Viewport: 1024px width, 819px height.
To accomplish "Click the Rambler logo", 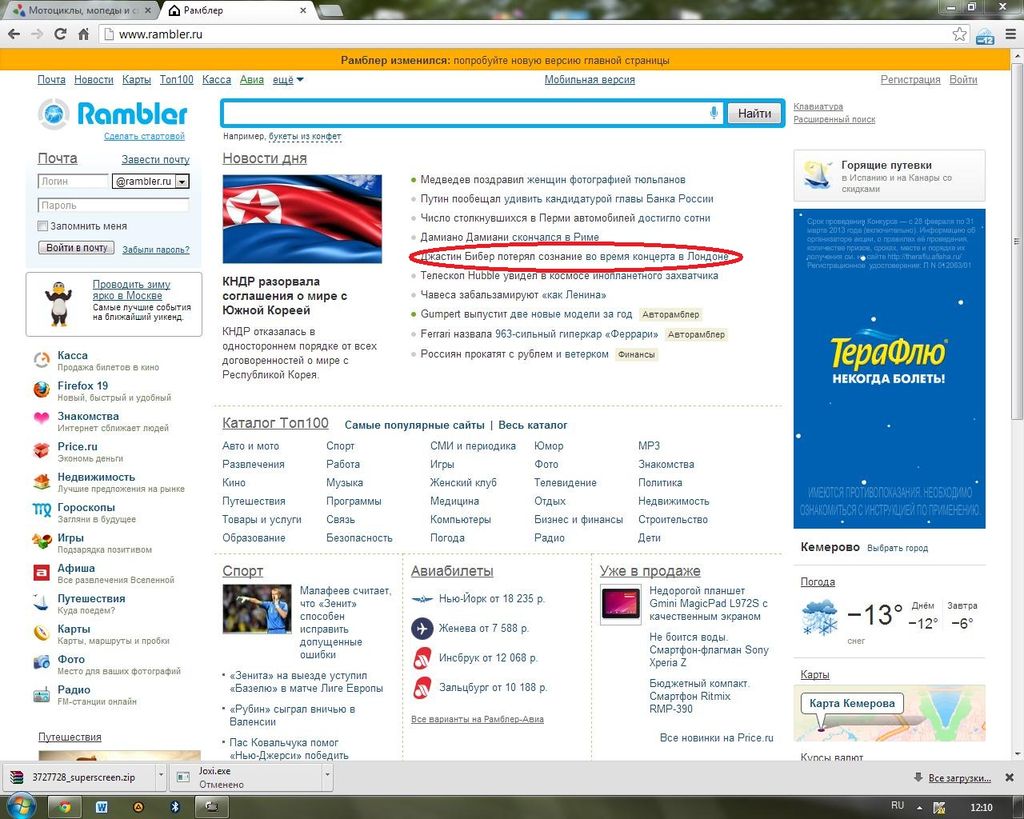I will [113, 114].
